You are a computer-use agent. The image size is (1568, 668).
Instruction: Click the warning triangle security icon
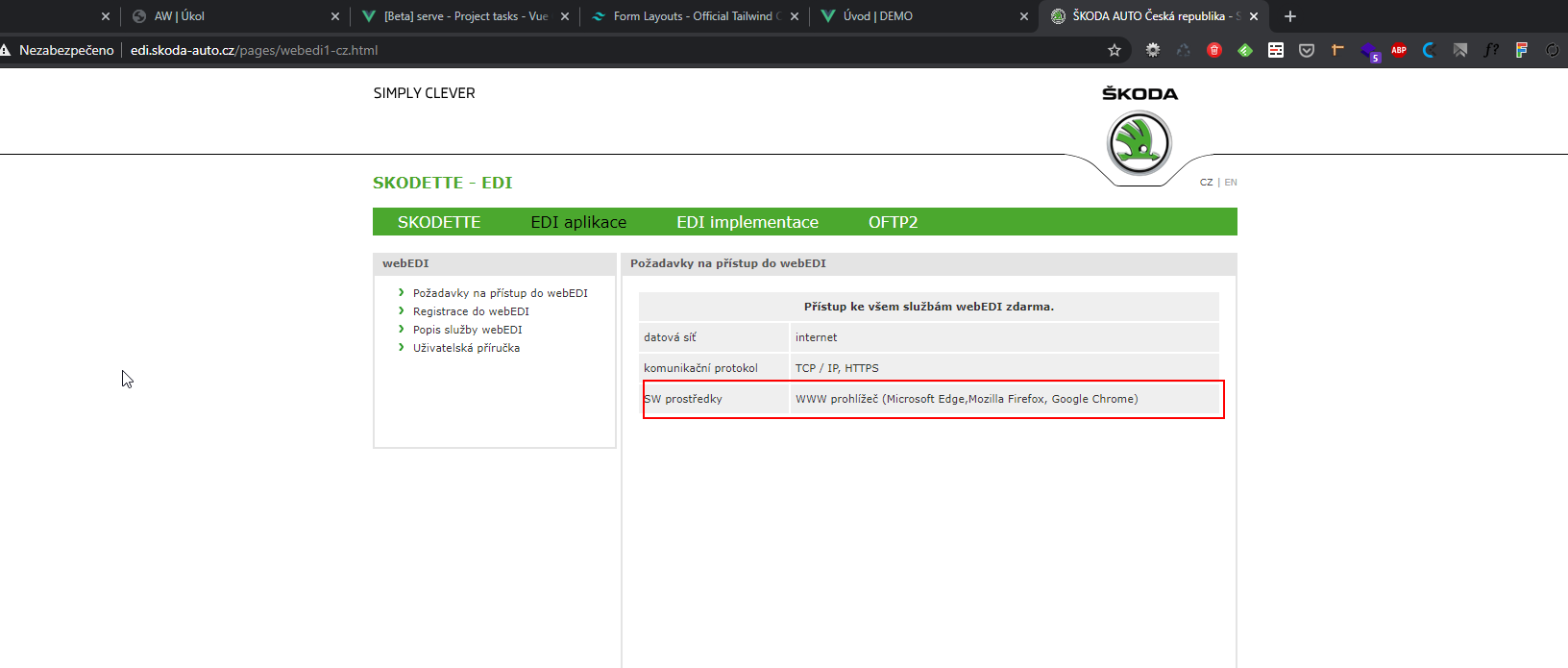click(x=5, y=50)
